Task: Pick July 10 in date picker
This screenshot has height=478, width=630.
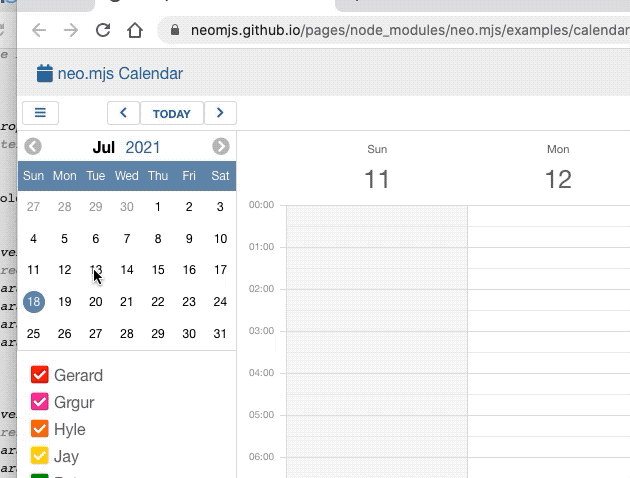Action: point(220,239)
